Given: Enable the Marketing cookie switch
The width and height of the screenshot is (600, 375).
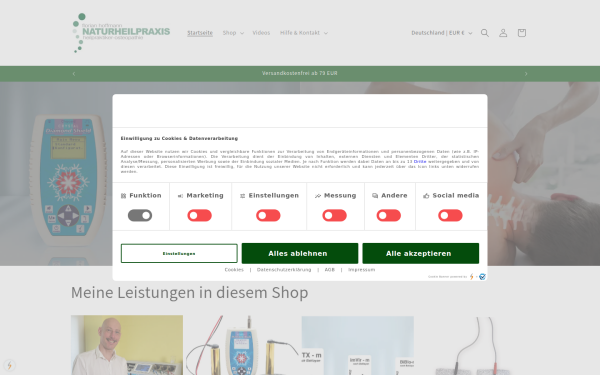Looking at the screenshot, I should pos(199,215).
